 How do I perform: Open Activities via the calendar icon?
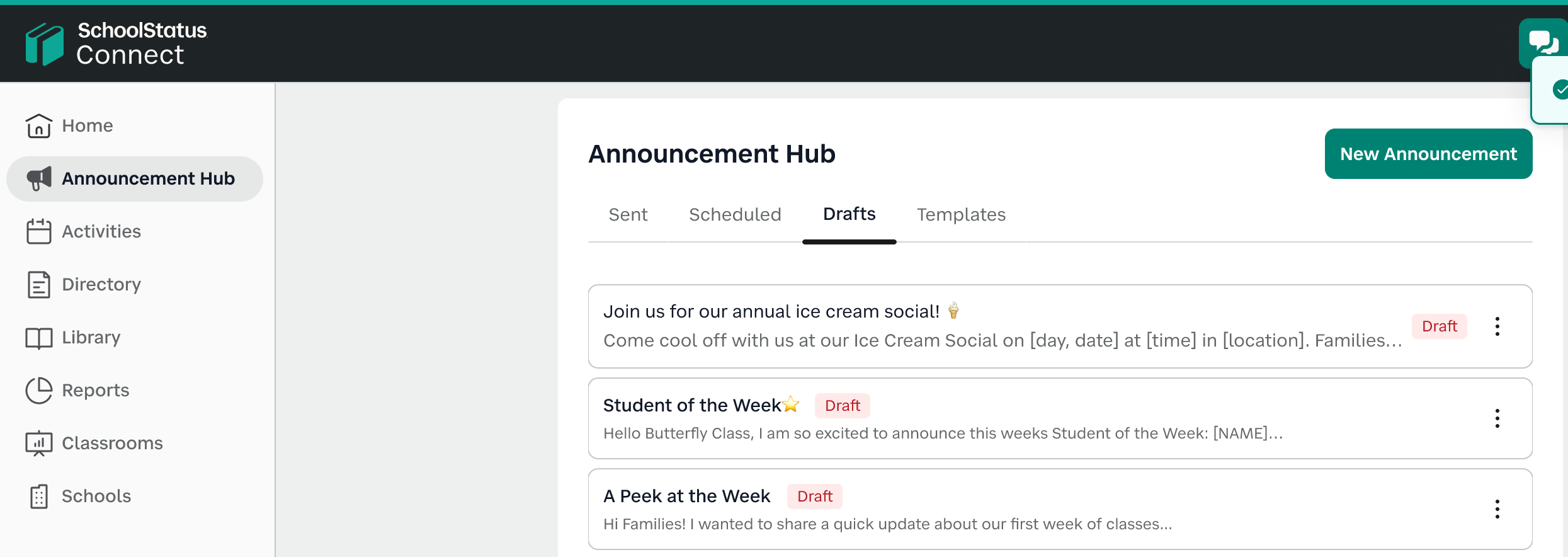tap(38, 232)
